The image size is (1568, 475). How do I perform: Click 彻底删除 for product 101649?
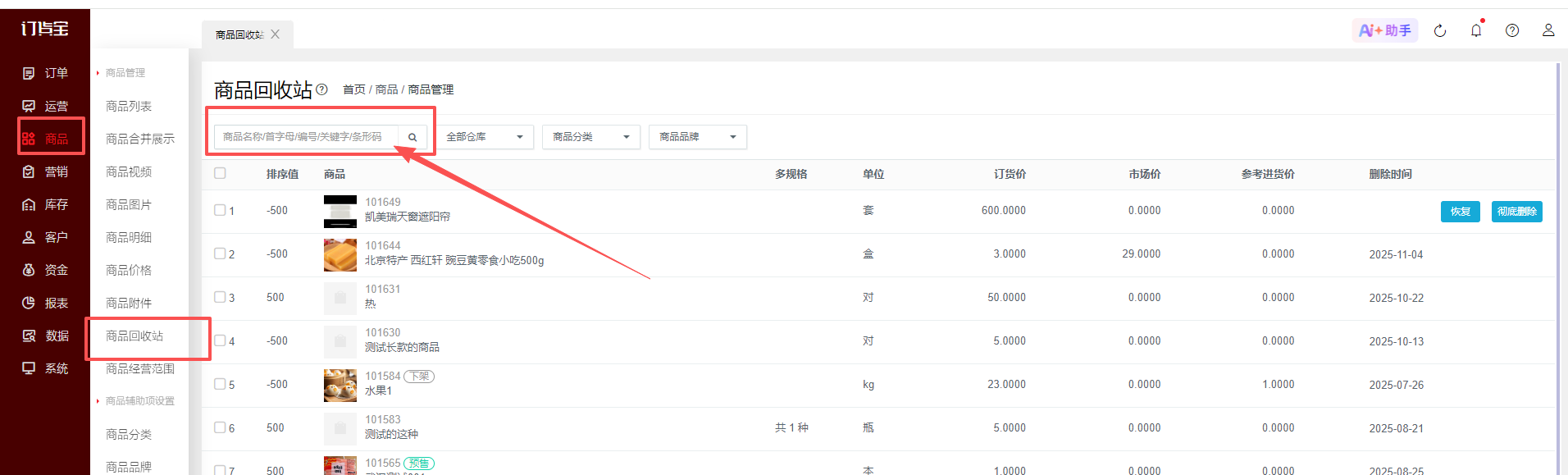coord(1517,212)
